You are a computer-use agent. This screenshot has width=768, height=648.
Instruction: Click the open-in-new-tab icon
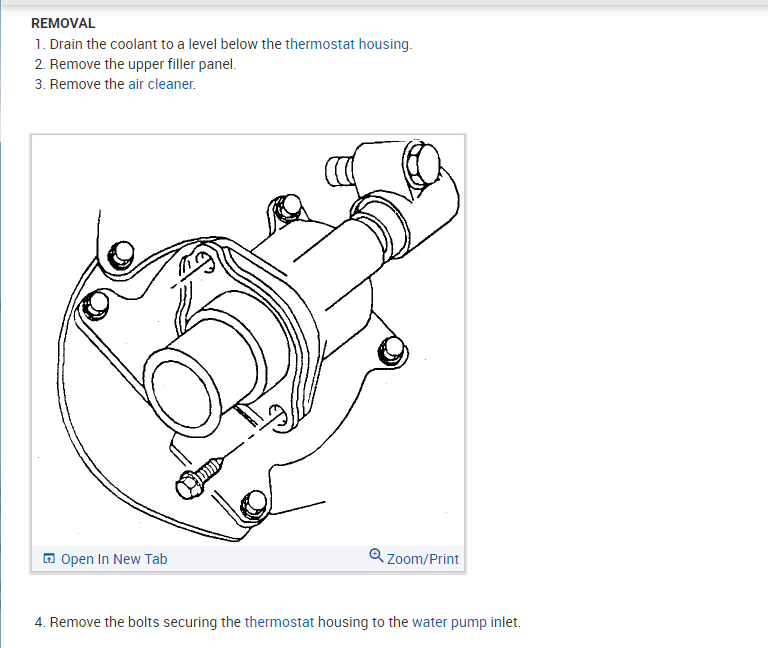[49, 558]
